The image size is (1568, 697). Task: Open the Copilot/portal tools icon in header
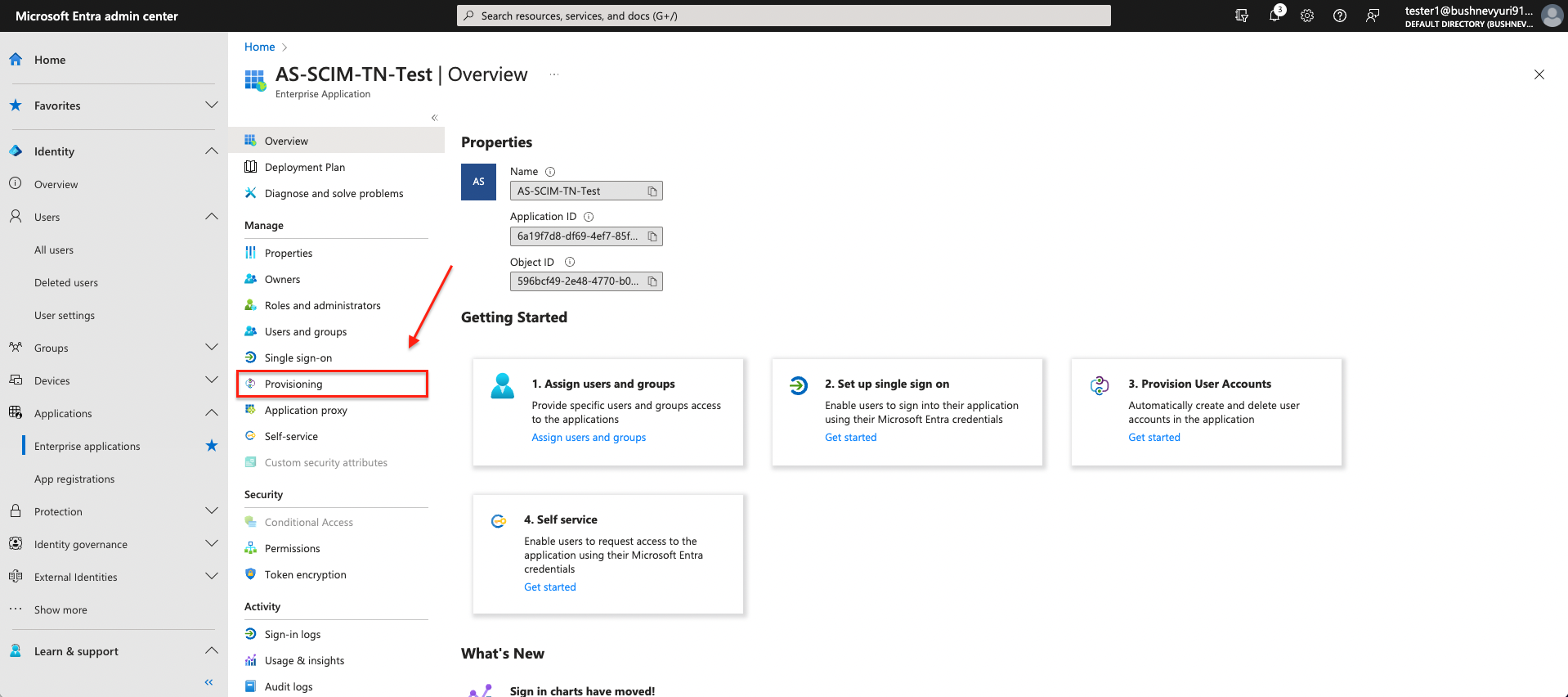(x=1242, y=16)
